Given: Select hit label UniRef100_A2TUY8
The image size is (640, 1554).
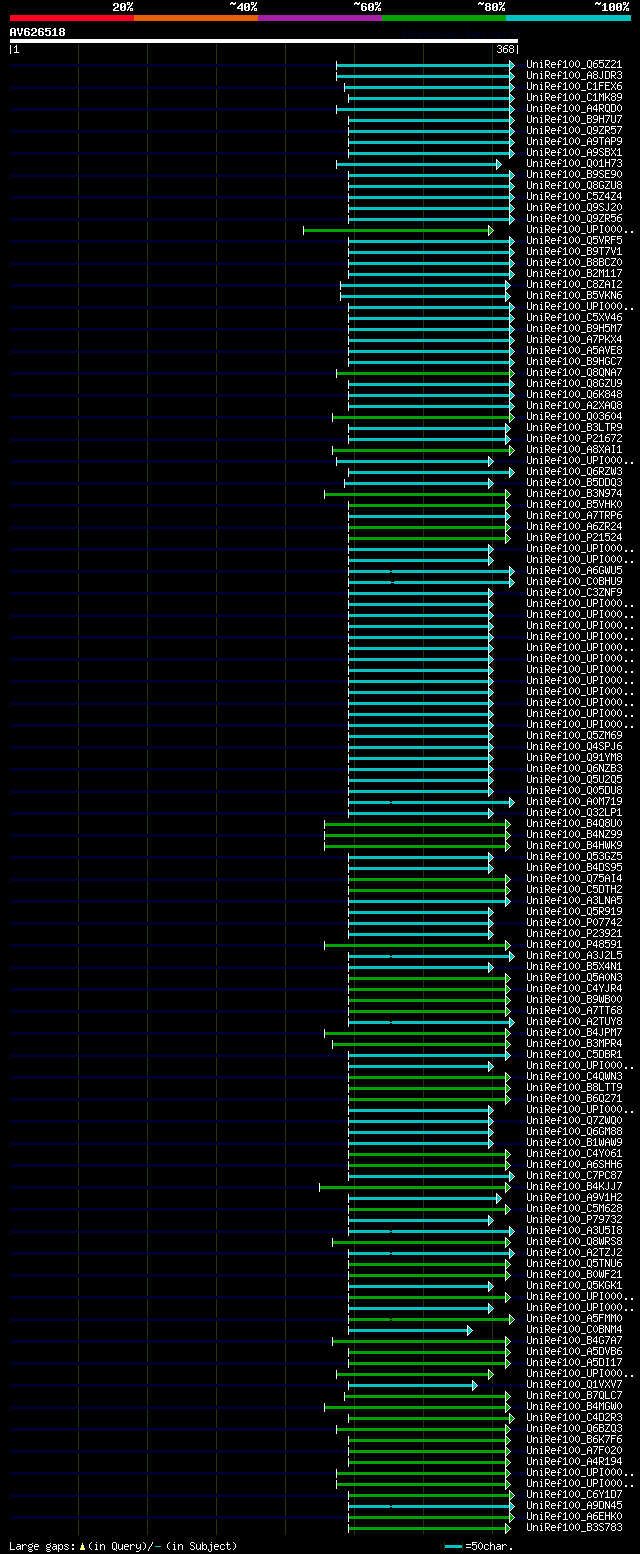Looking at the screenshot, I should [574, 1021].
